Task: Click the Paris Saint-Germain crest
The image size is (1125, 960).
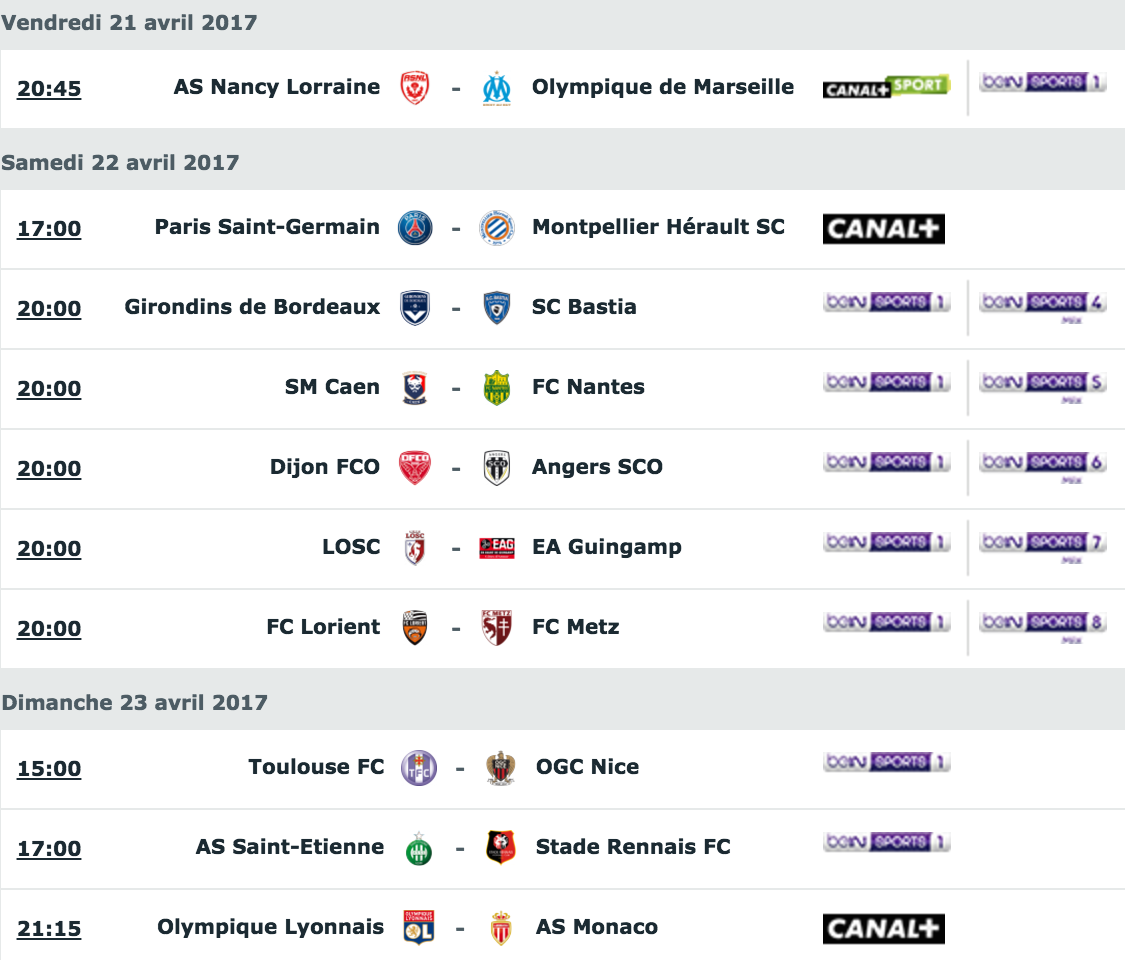Action: tap(415, 228)
